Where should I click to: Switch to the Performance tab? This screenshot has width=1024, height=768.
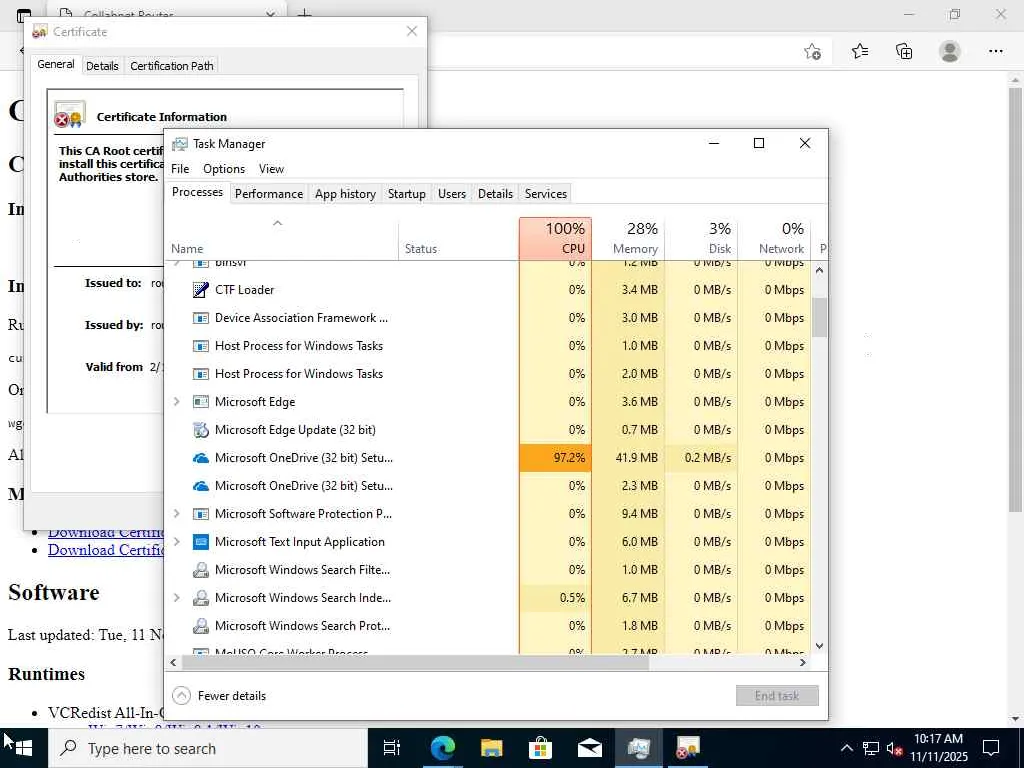(269, 194)
